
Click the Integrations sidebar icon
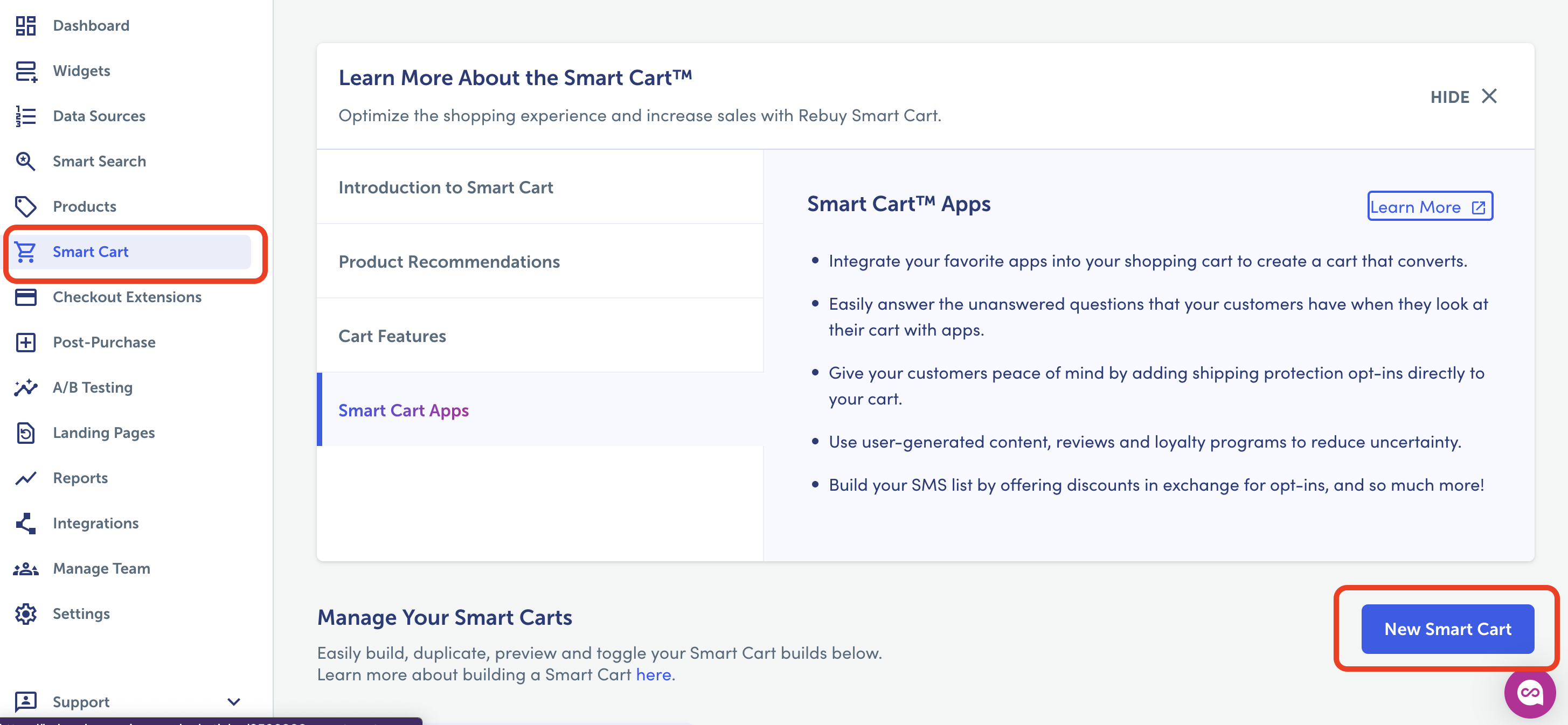(x=25, y=523)
